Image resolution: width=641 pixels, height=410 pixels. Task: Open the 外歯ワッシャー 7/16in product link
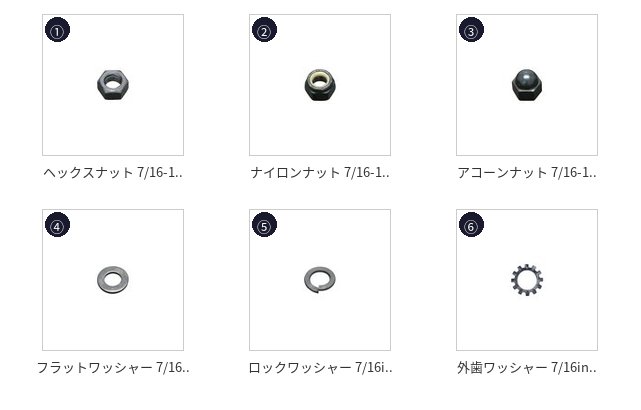pos(527,367)
